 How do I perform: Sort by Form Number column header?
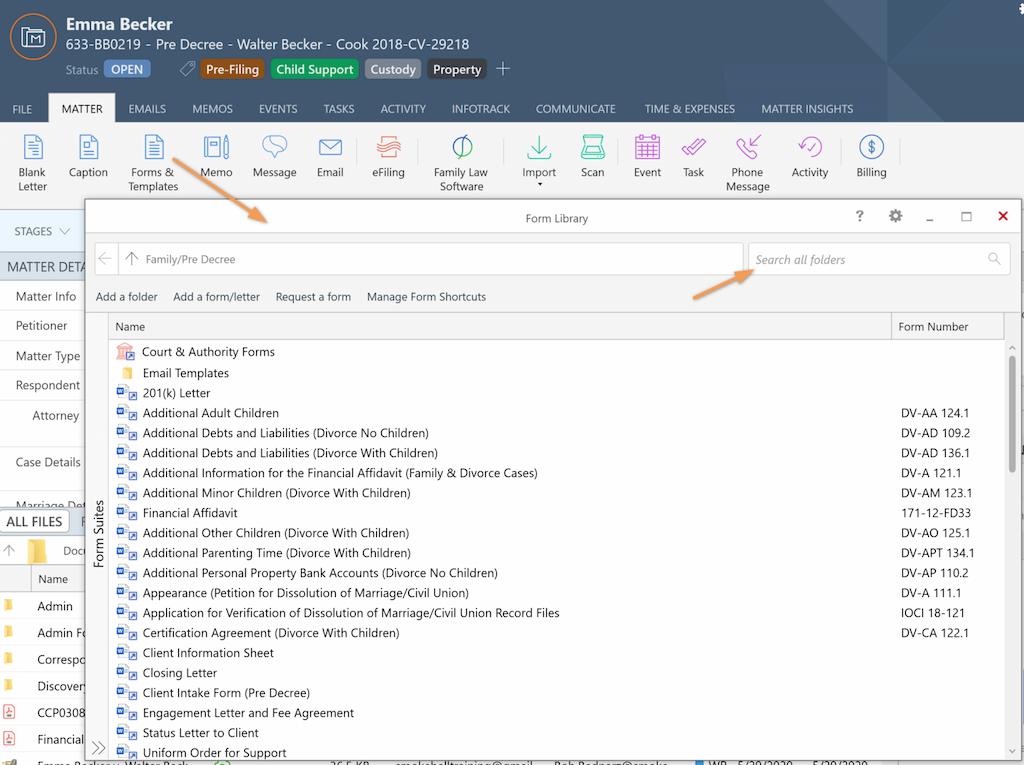947,327
